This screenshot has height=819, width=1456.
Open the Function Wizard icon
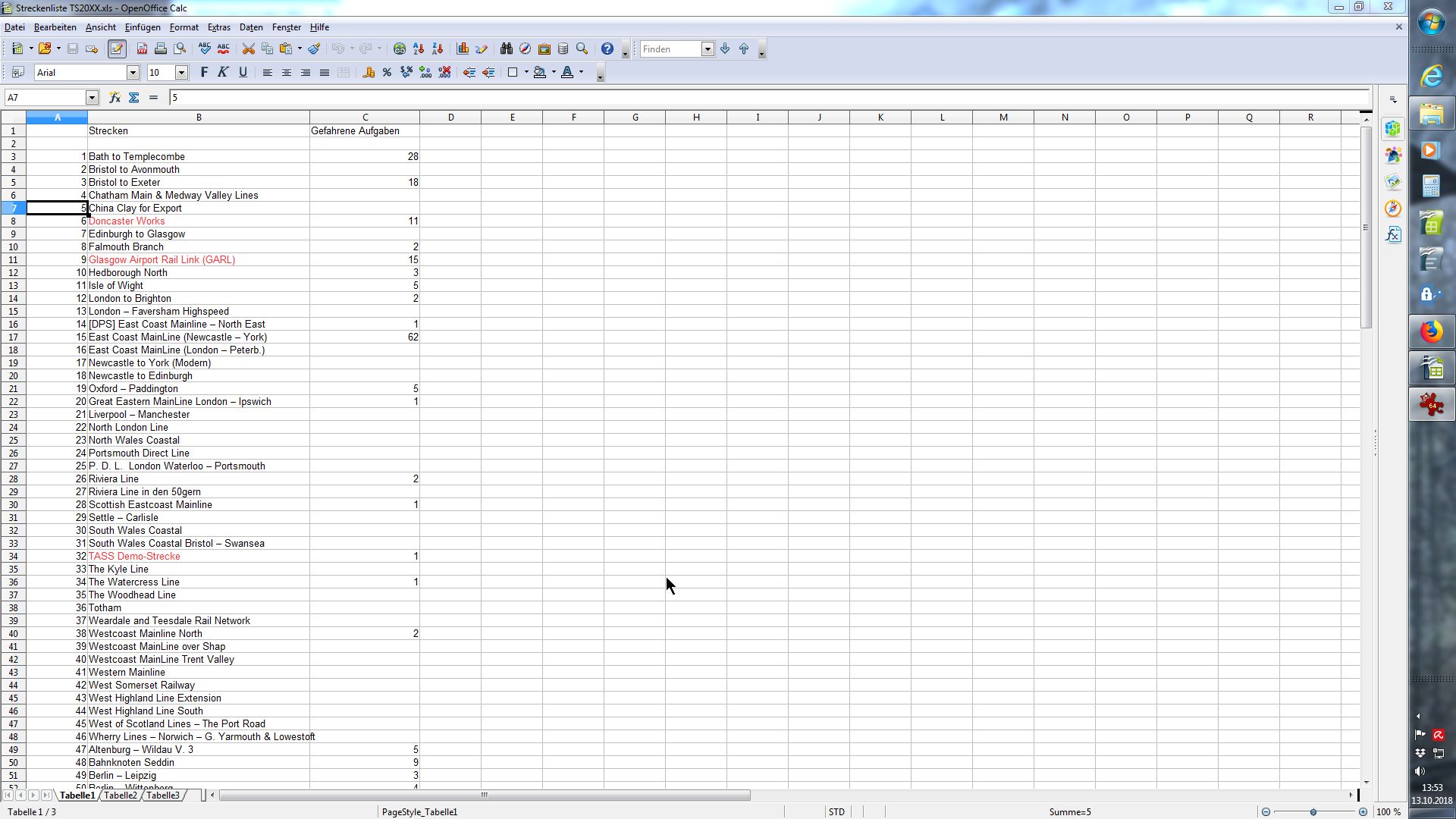coord(115,98)
